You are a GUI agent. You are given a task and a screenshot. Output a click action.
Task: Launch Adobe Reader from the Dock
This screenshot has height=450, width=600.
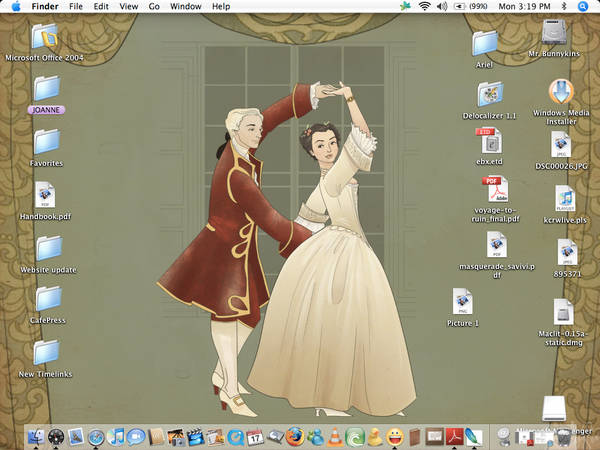[454, 437]
